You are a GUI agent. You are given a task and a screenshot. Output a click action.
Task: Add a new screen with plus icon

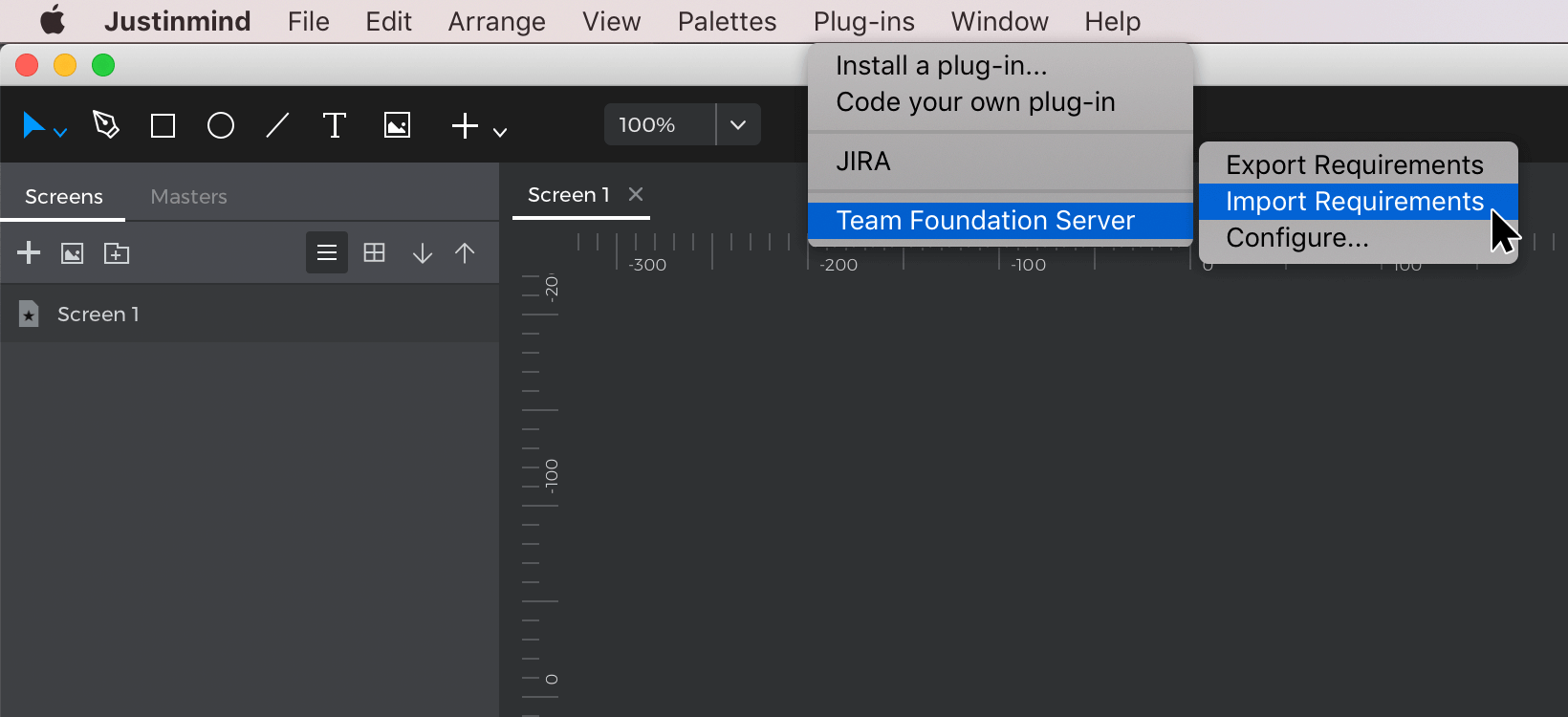point(30,252)
